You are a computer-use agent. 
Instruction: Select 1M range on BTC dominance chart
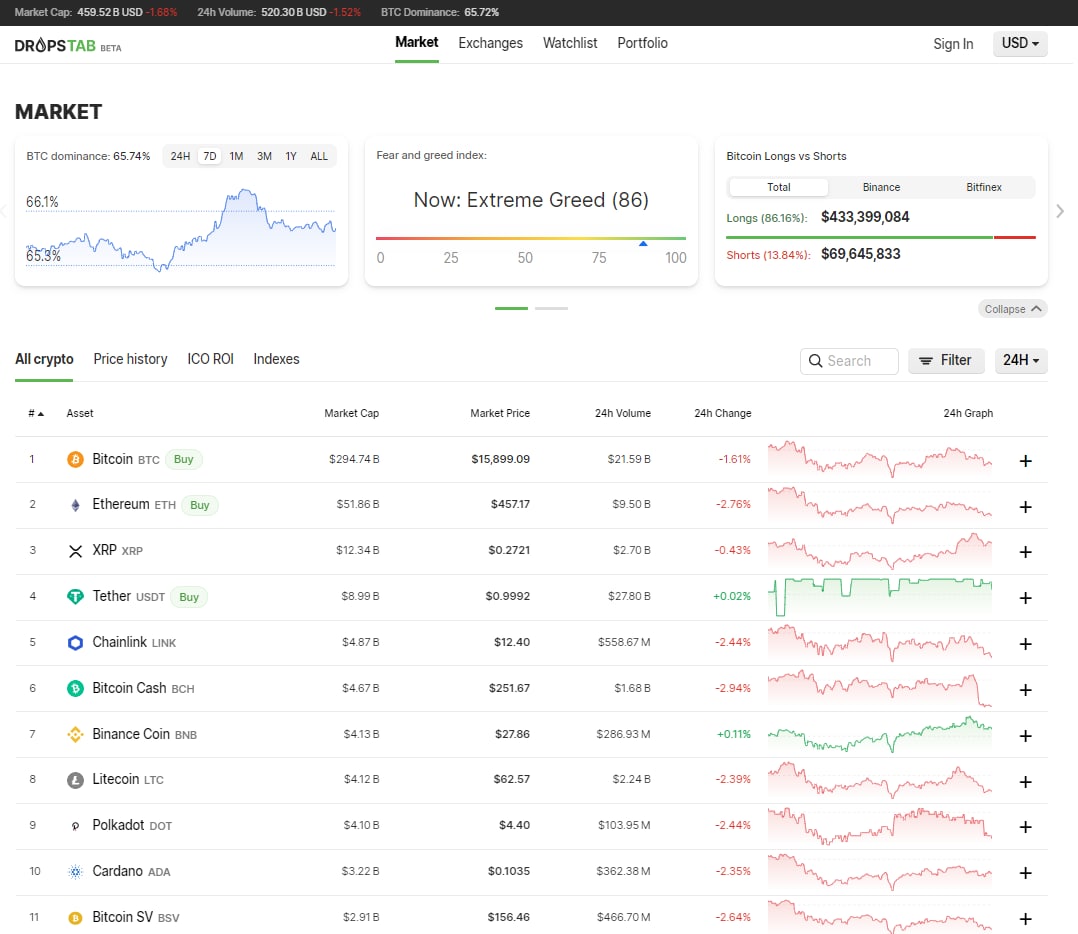tap(236, 156)
